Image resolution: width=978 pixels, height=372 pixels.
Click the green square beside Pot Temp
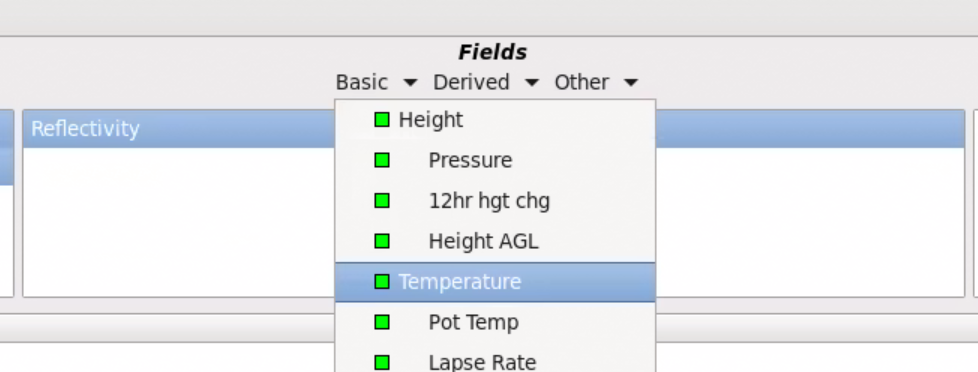tap(382, 322)
